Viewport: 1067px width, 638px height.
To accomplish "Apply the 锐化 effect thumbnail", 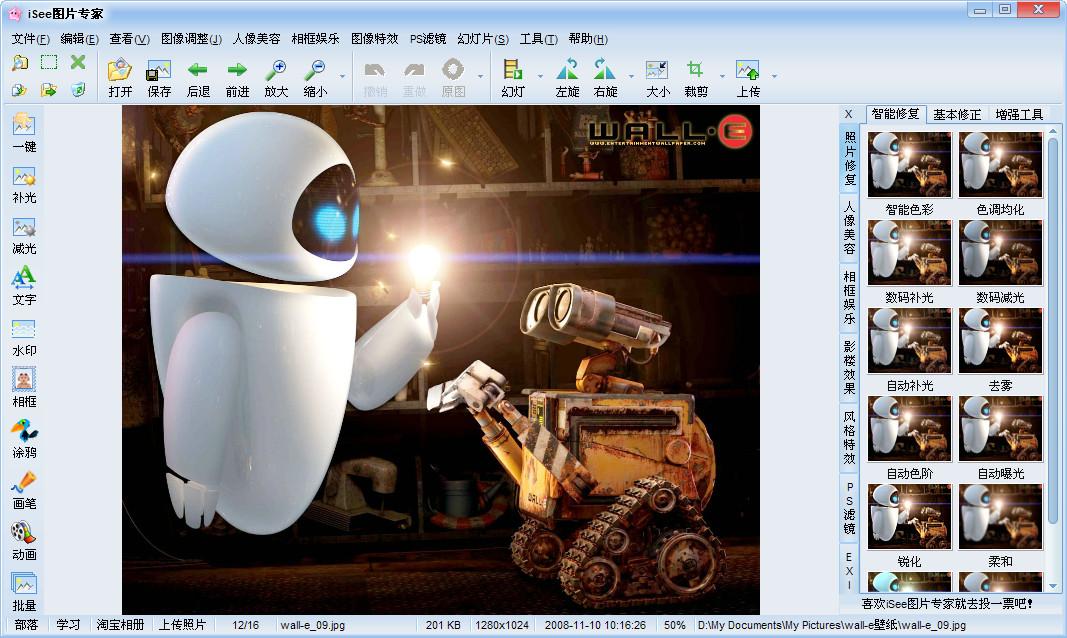I will 909,517.
